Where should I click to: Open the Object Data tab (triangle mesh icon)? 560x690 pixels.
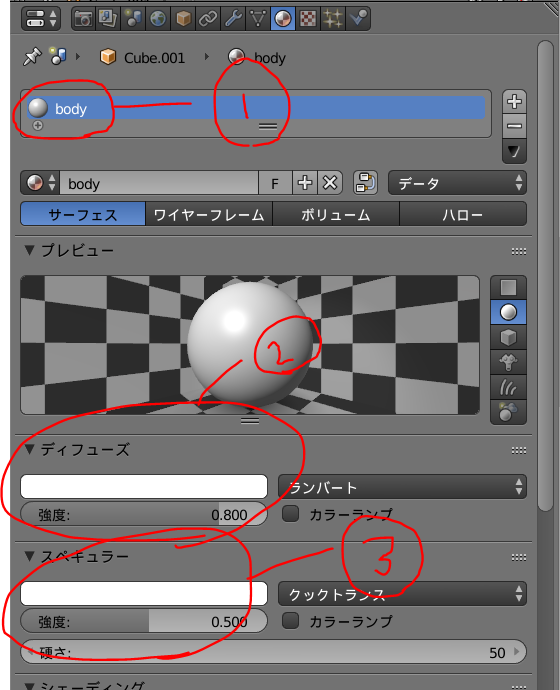(x=258, y=19)
